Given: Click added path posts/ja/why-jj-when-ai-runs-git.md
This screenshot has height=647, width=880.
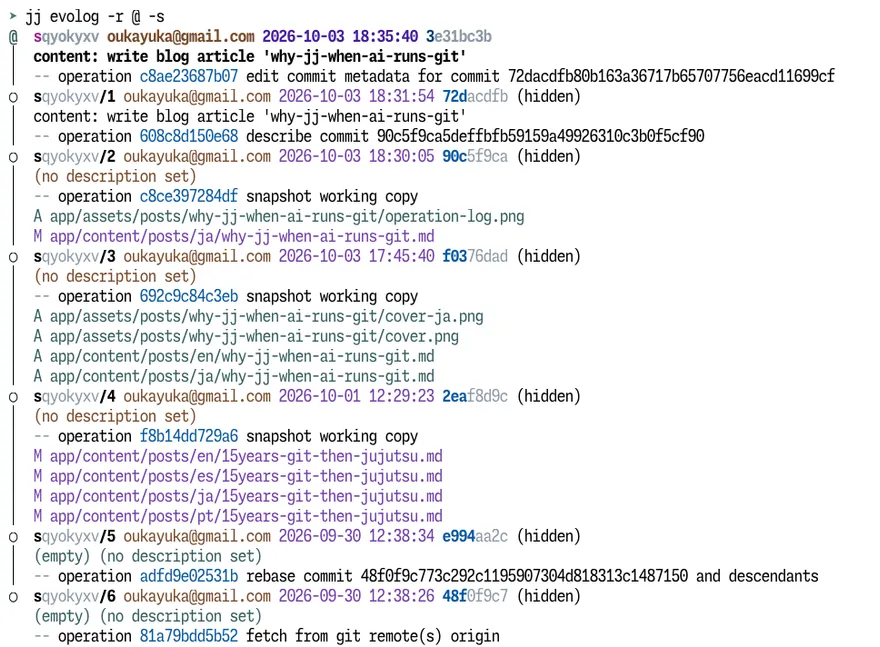Looking at the screenshot, I should click(x=242, y=377).
